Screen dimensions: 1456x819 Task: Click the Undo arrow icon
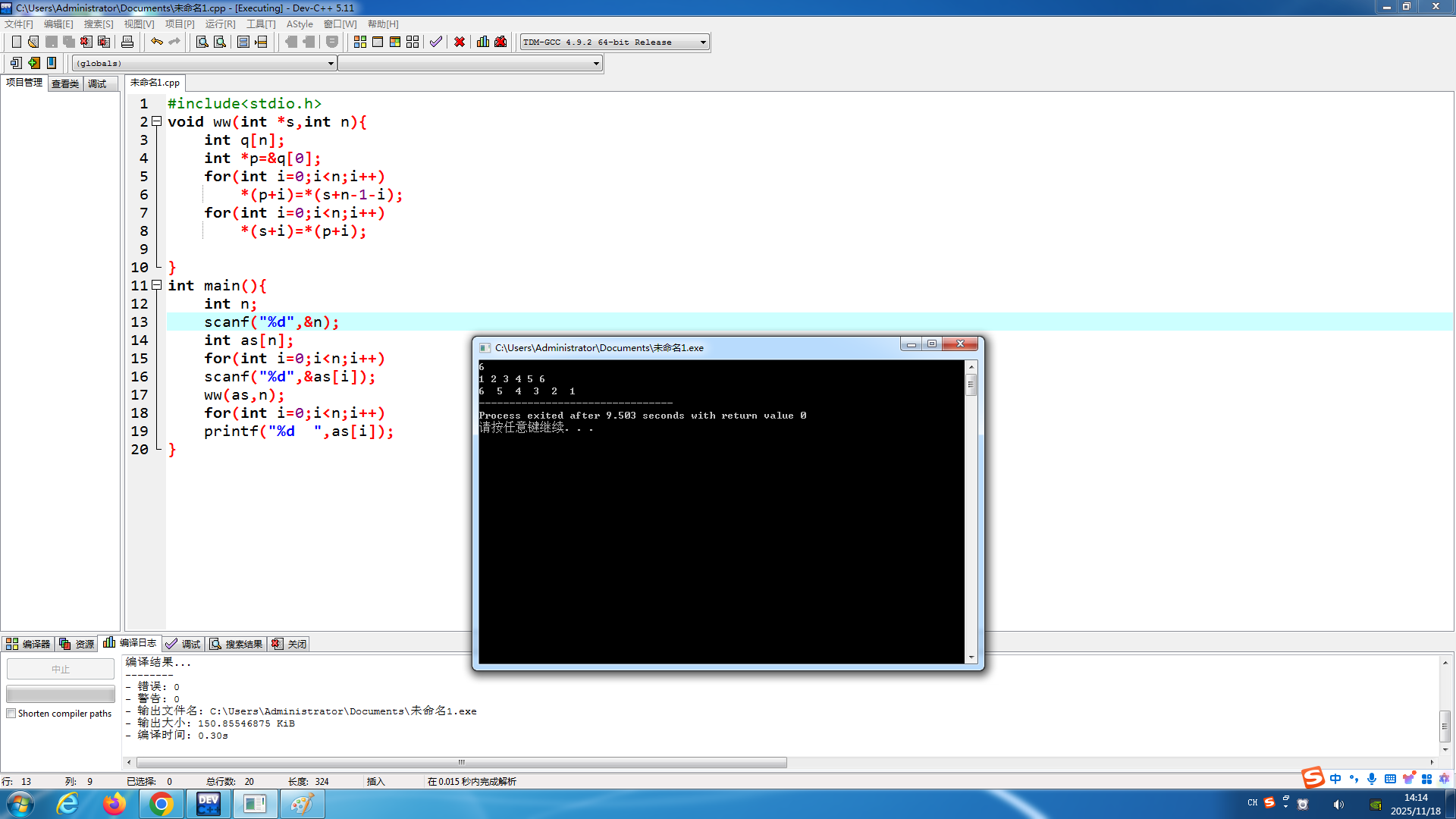pos(156,42)
